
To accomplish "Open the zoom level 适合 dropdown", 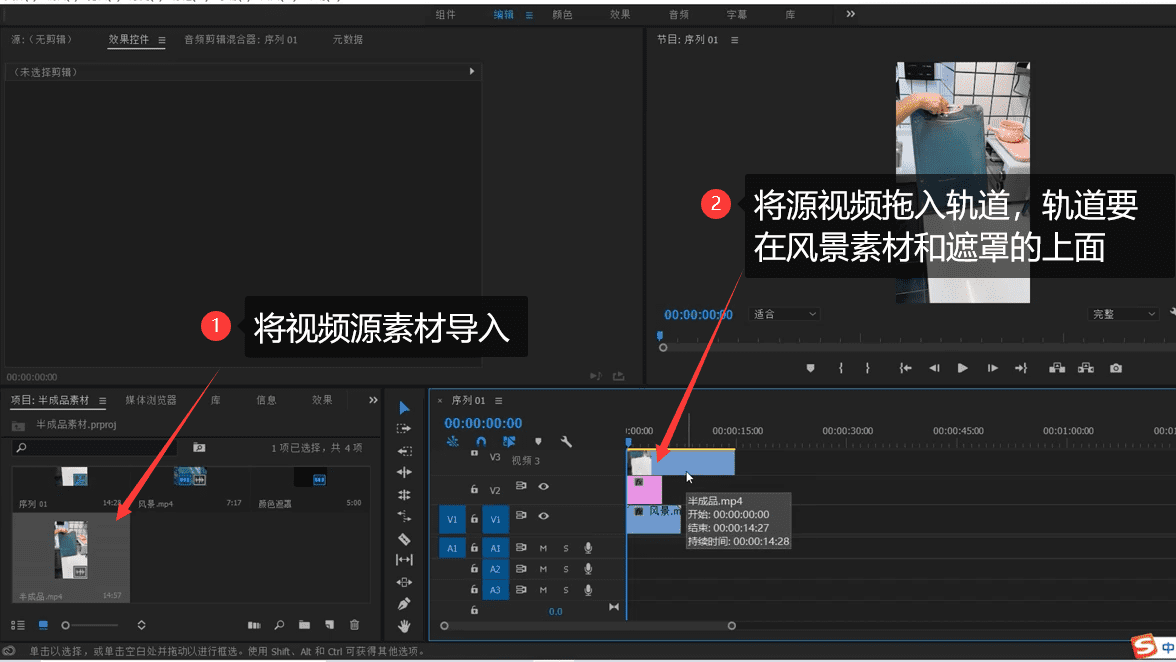I will click(784, 314).
